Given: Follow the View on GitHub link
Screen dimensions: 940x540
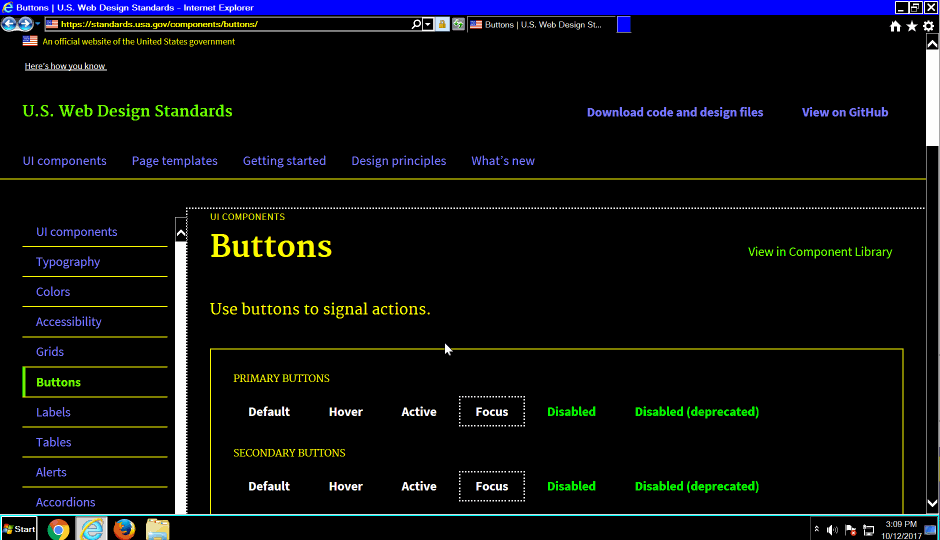Looking at the screenshot, I should (x=845, y=112).
